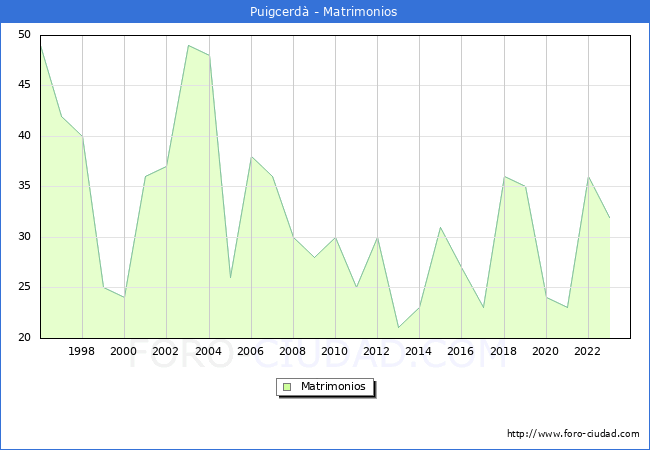Viewport: 650px width, 450px height.
Task: Select the x-axis year label 2014
Action: click(419, 351)
